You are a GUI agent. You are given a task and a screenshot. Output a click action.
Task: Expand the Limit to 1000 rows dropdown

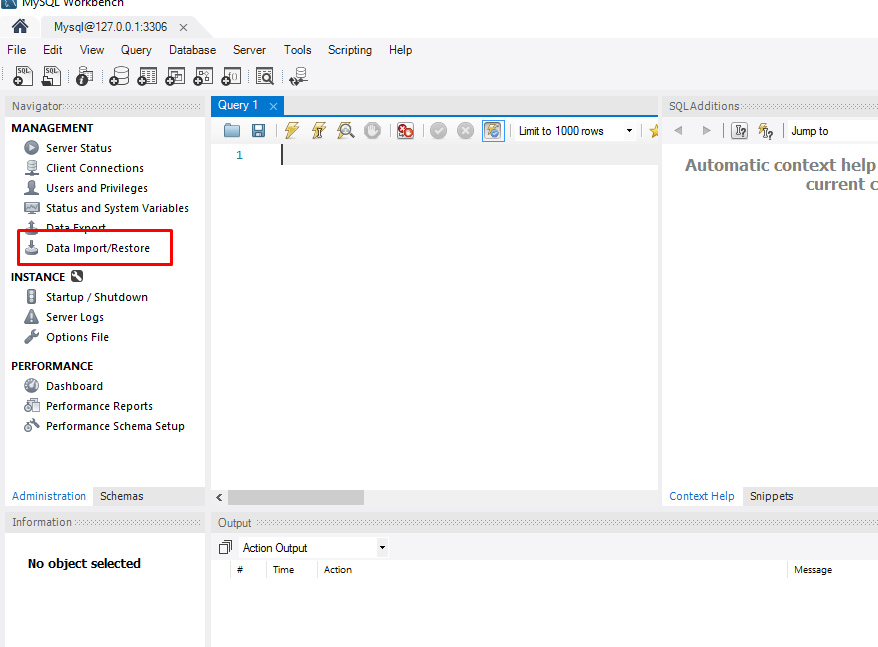(x=629, y=131)
